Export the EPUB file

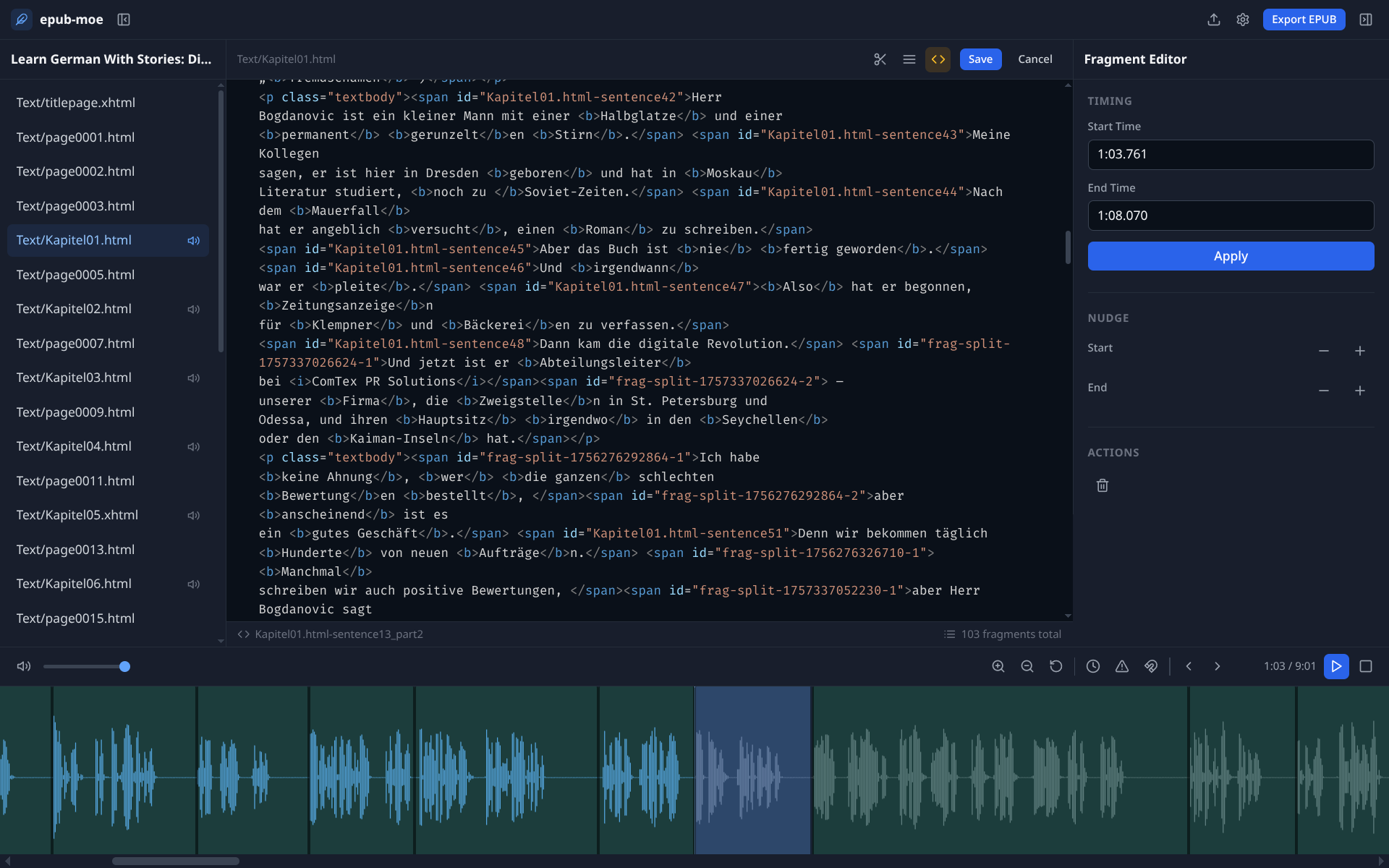pos(1304,20)
